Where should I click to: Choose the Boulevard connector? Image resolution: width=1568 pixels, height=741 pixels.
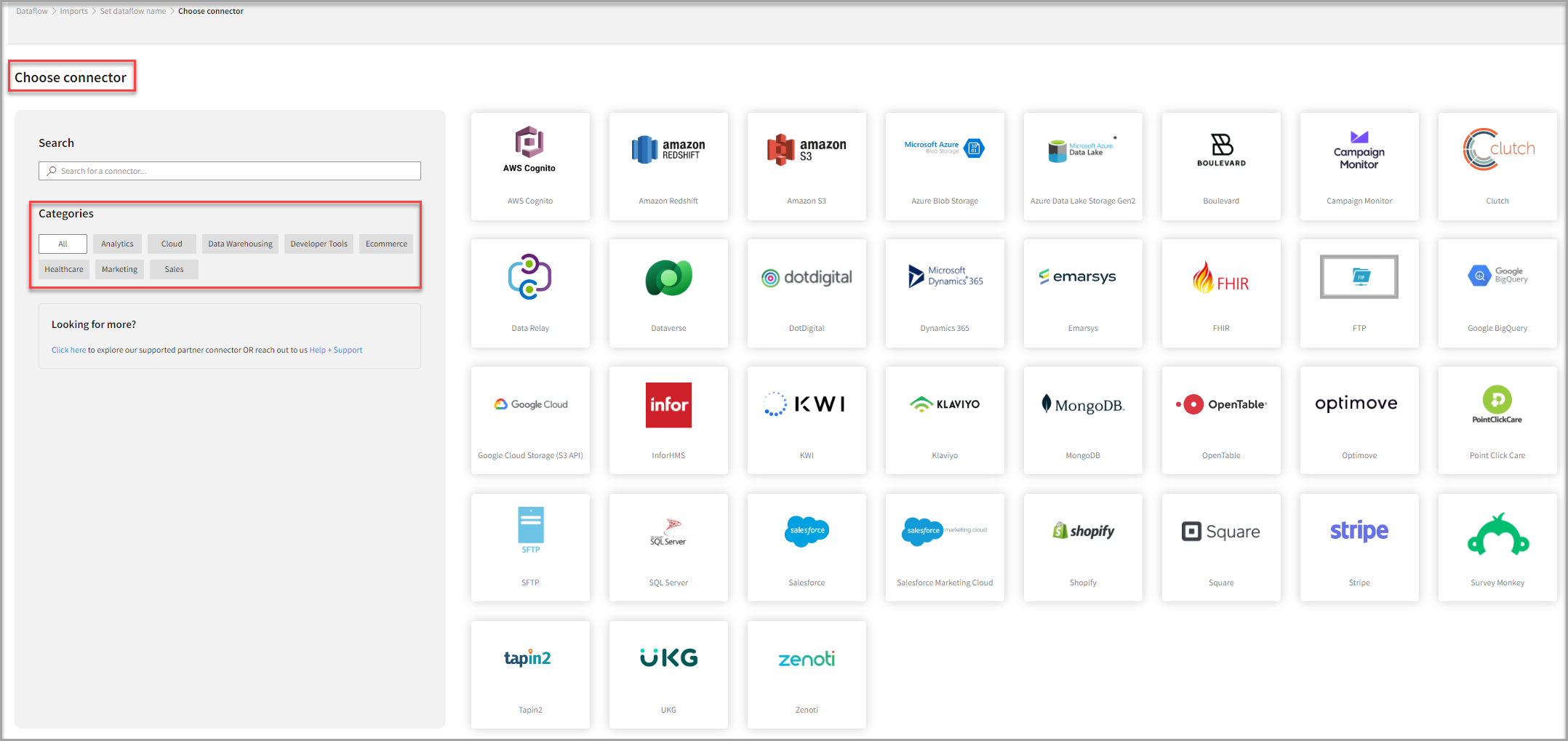pyautogui.click(x=1221, y=167)
